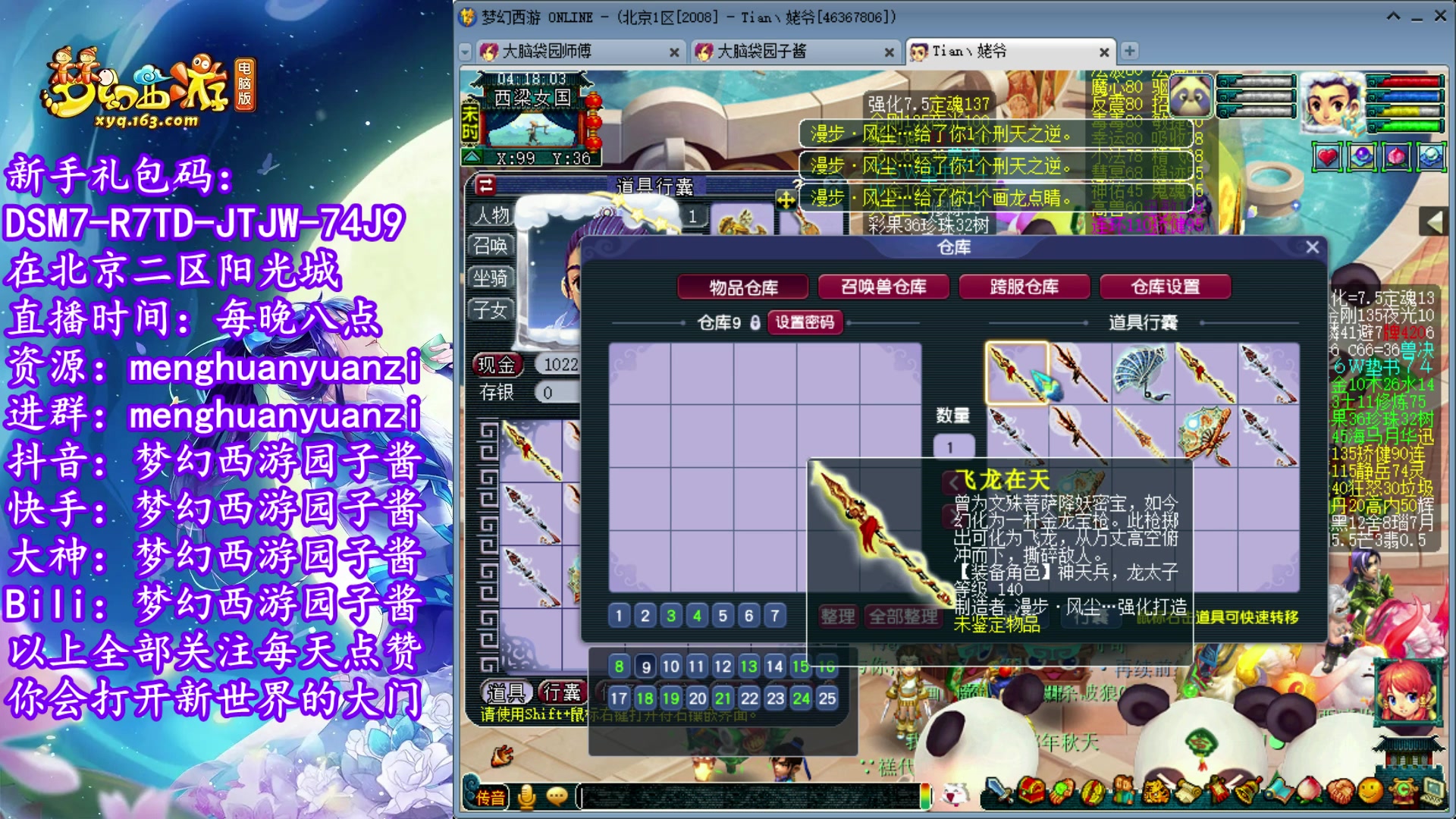Open the red treasure chest inventory icon
The height and width of the screenshot is (819, 1456).
pos(1031,790)
